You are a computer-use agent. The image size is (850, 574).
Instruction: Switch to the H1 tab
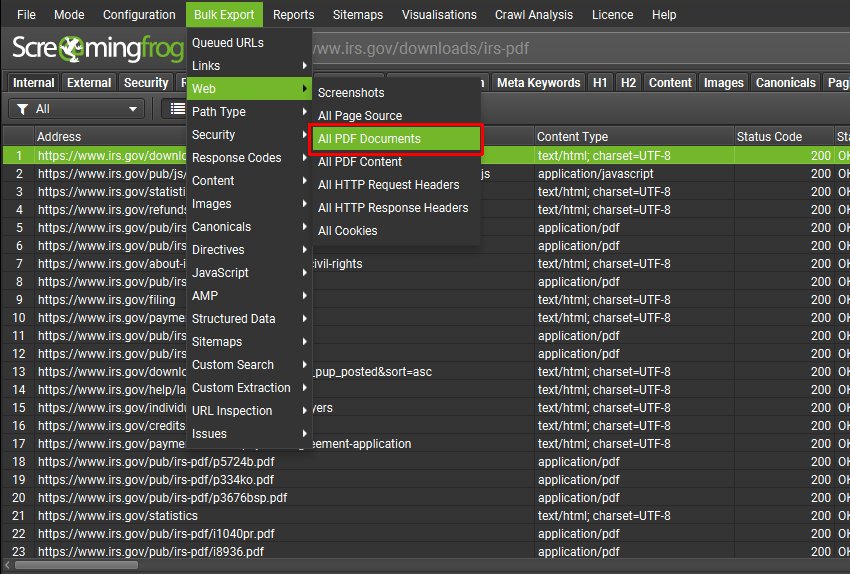point(600,82)
